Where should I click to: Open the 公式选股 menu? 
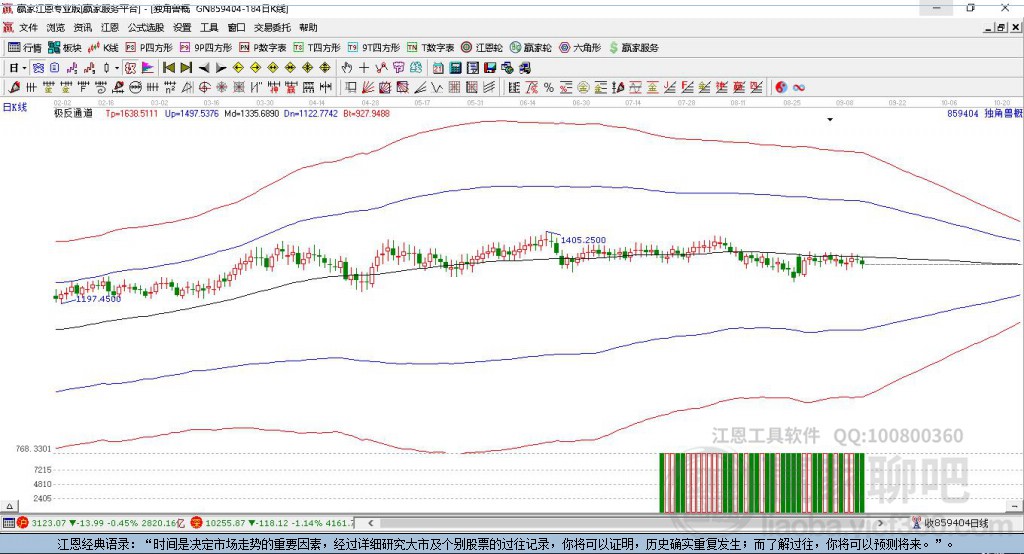[x=144, y=28]
